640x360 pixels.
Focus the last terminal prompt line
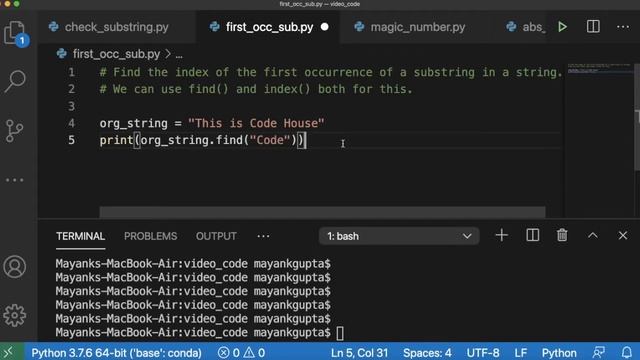point(200,333)
